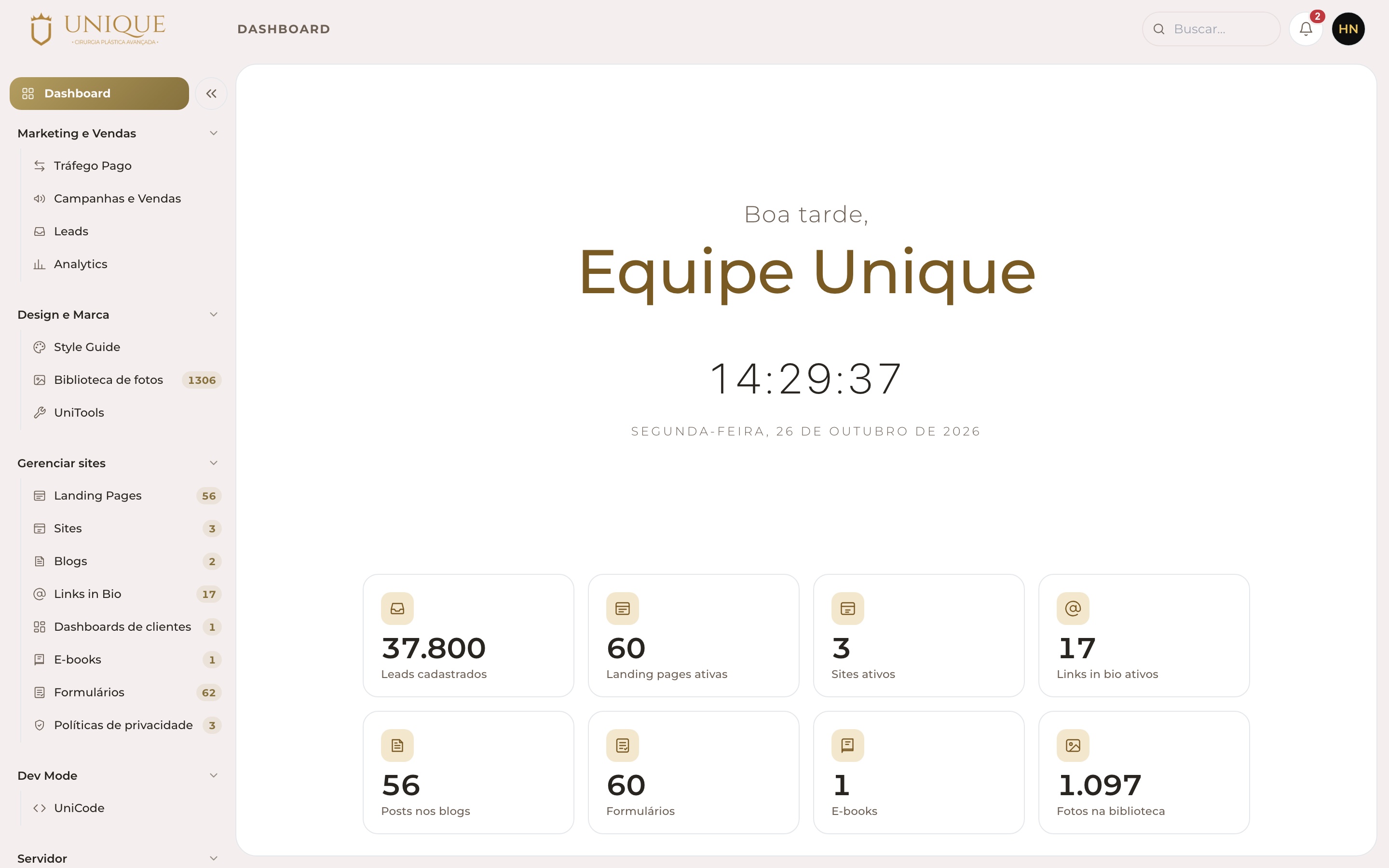Collapse the Gerenciar sites section chevron
The image size is (1389, 868).
pos(214,463)
